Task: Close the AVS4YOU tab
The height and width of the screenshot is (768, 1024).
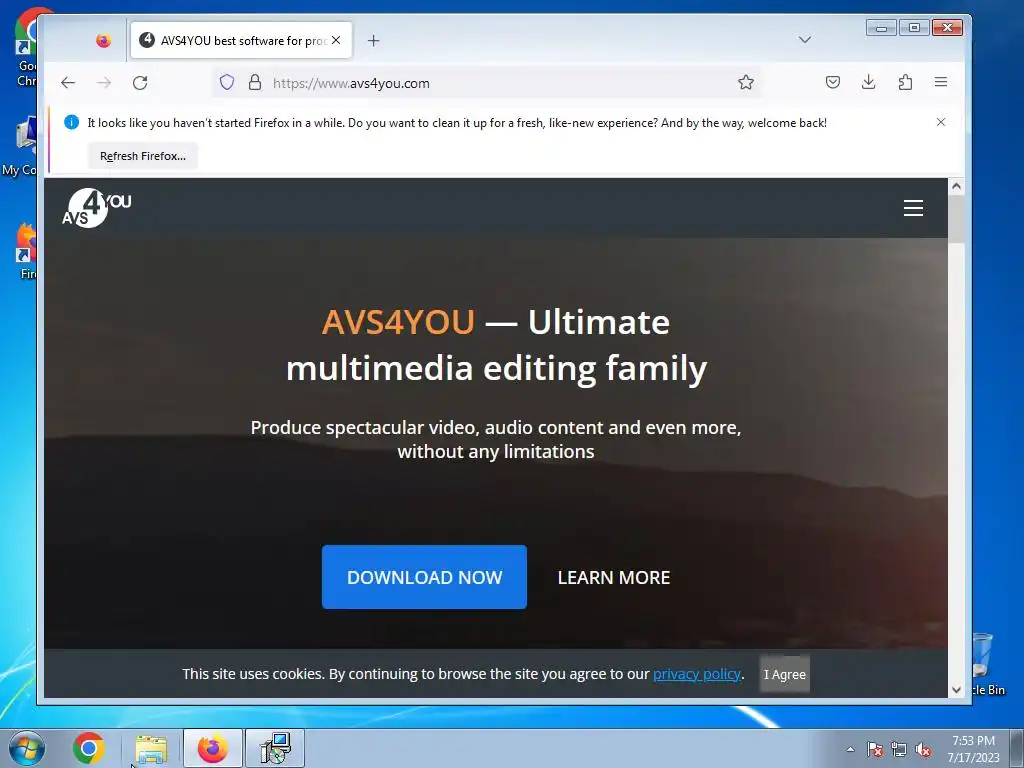Action: pos(336,40)
